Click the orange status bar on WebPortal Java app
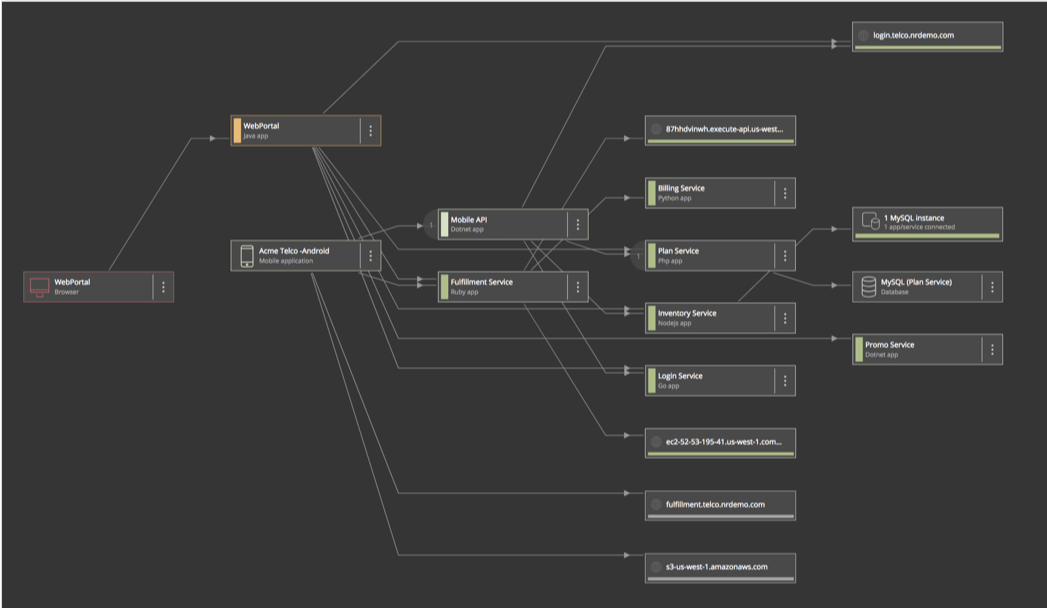The height and width of the screenshot is (608, 1047). (x=237, y=130)
